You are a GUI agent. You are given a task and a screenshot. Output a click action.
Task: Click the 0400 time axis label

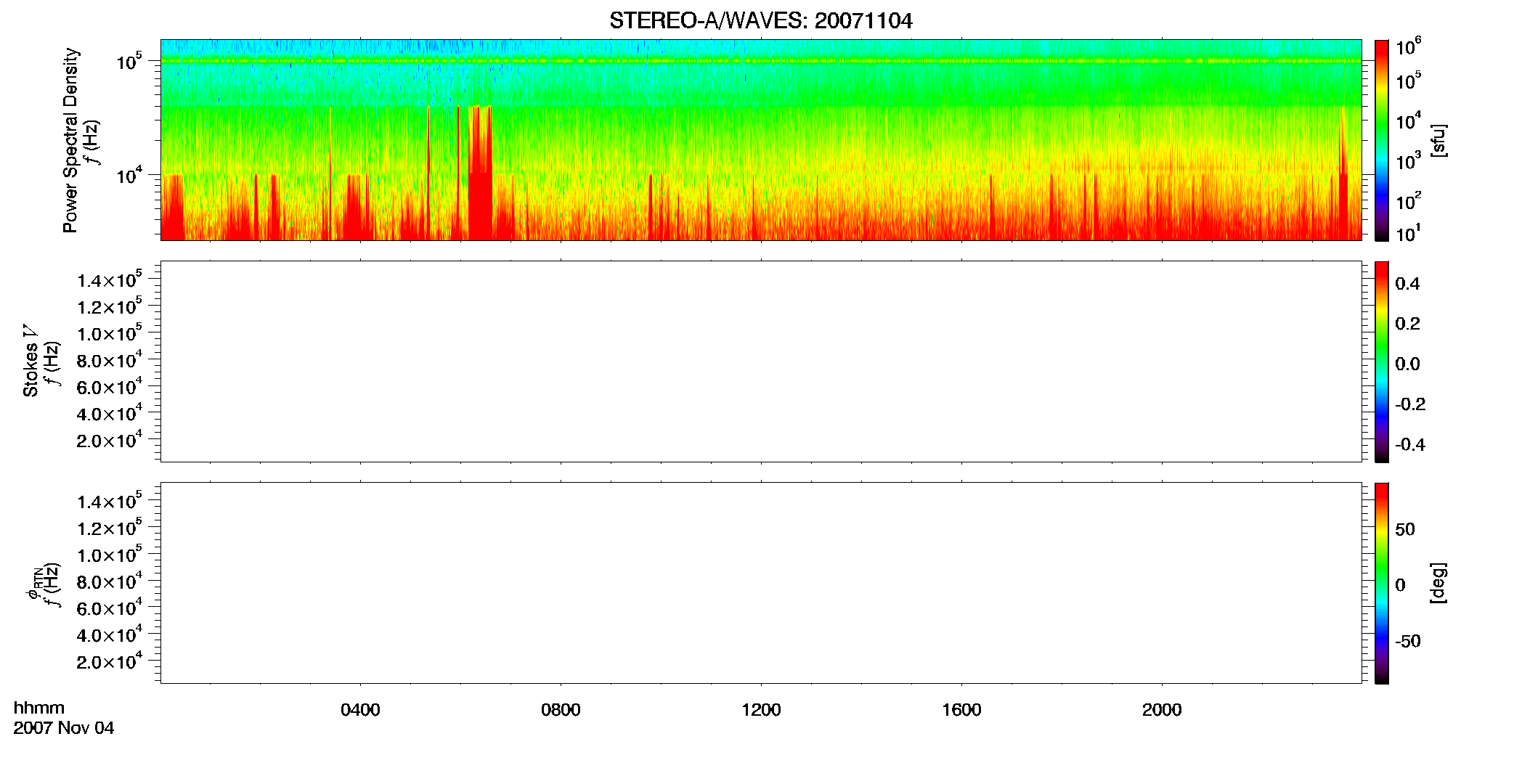[x=360, y=710]
